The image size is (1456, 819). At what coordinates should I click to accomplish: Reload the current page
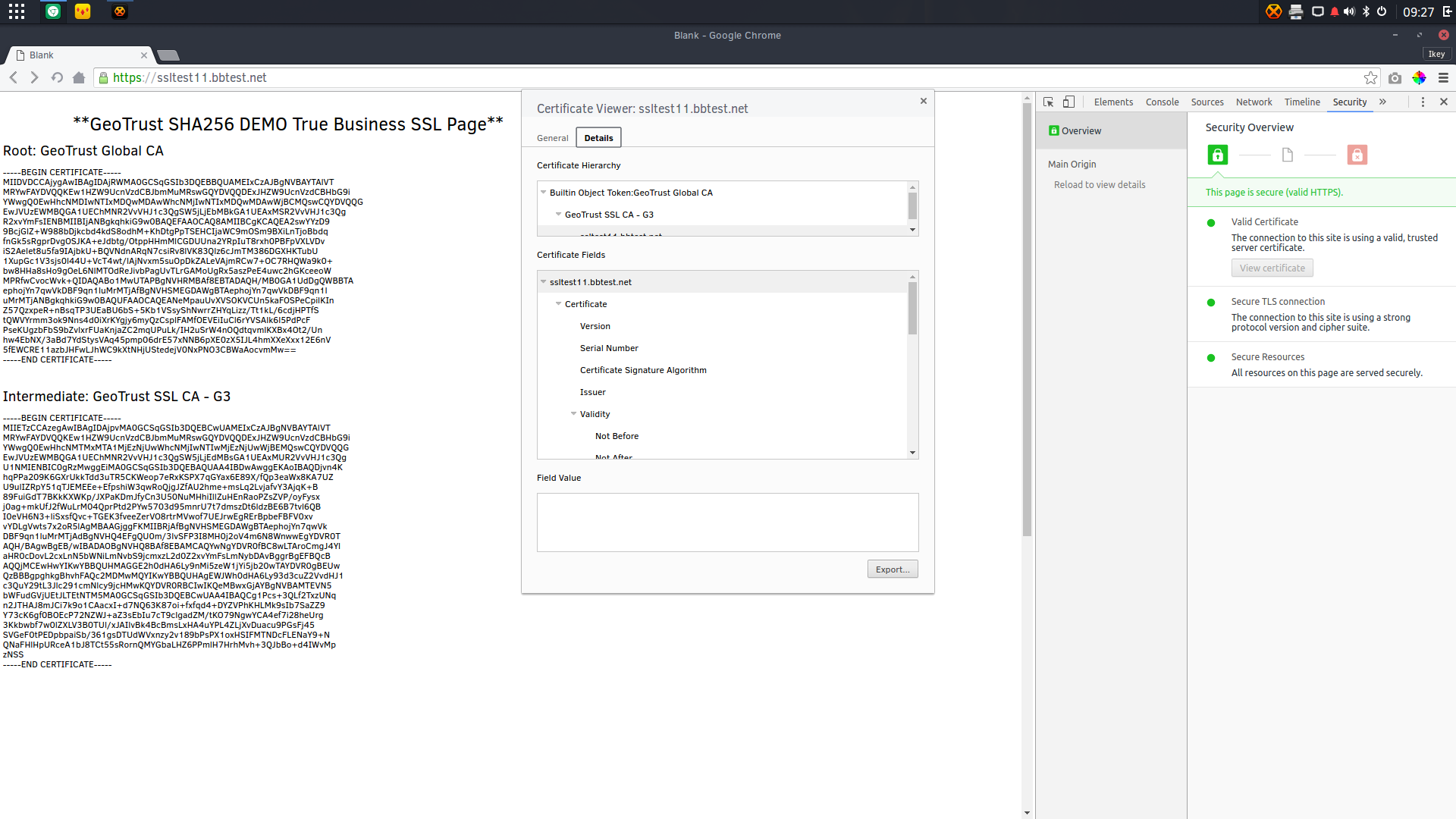pyautogui.click(x=57, y=77)
